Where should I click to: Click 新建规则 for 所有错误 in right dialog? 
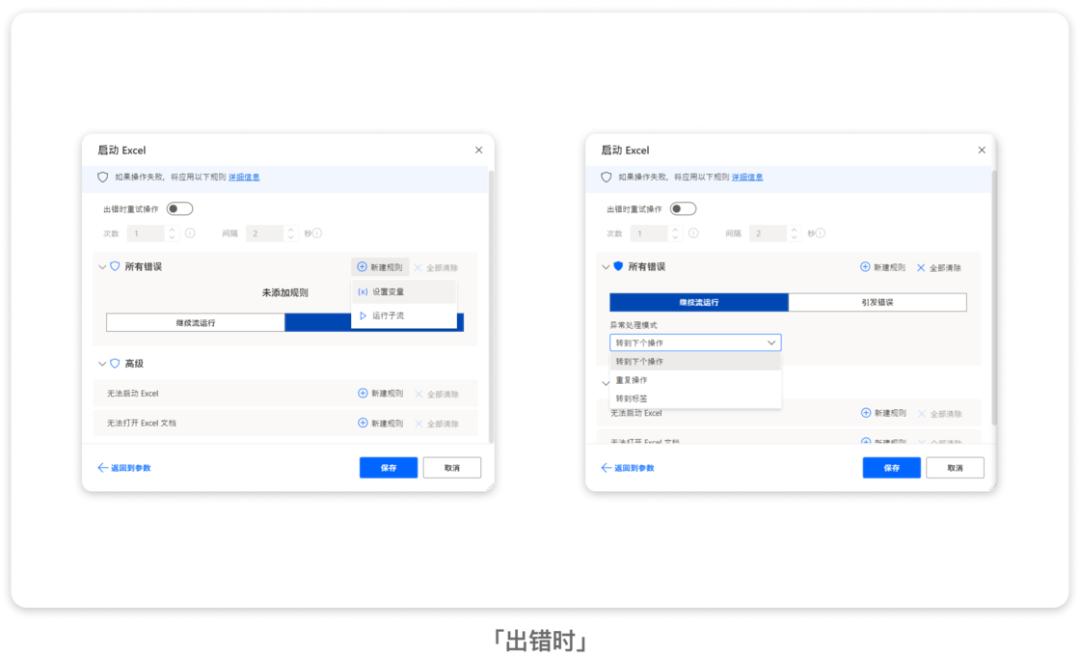pyautogui.click(x=883, y=267)
